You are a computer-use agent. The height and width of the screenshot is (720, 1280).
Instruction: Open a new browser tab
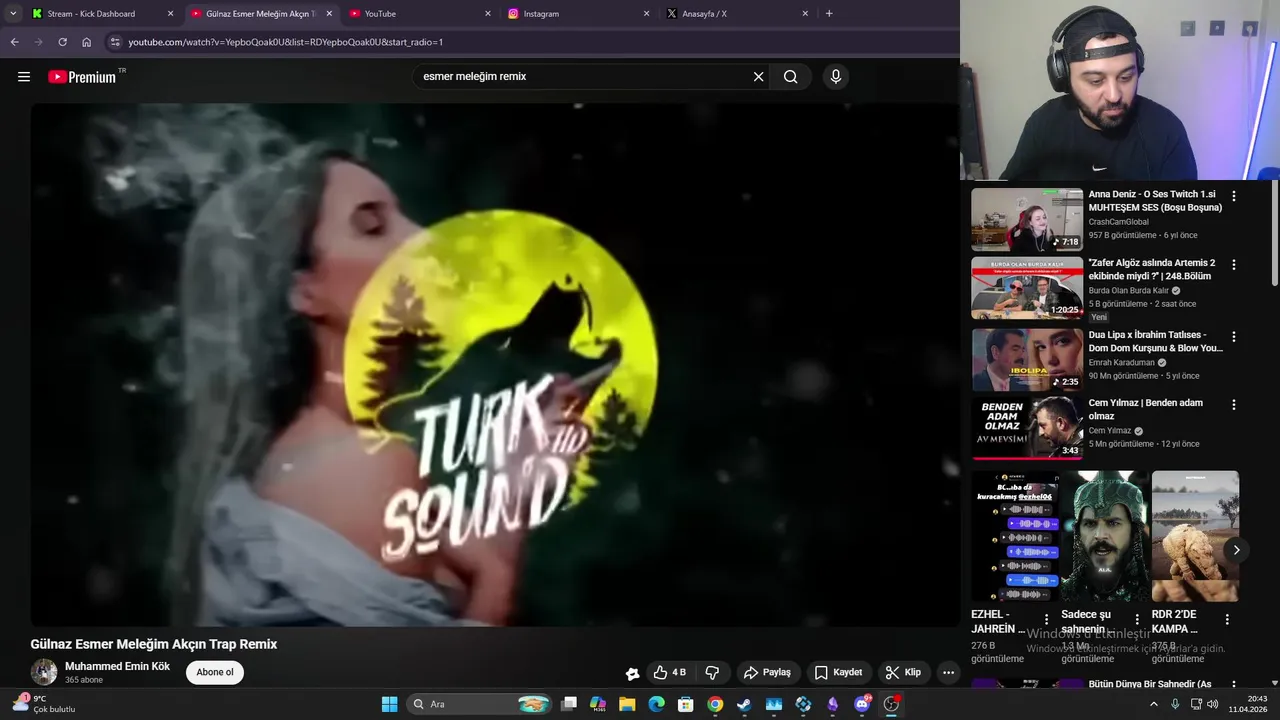click(829, 14)
